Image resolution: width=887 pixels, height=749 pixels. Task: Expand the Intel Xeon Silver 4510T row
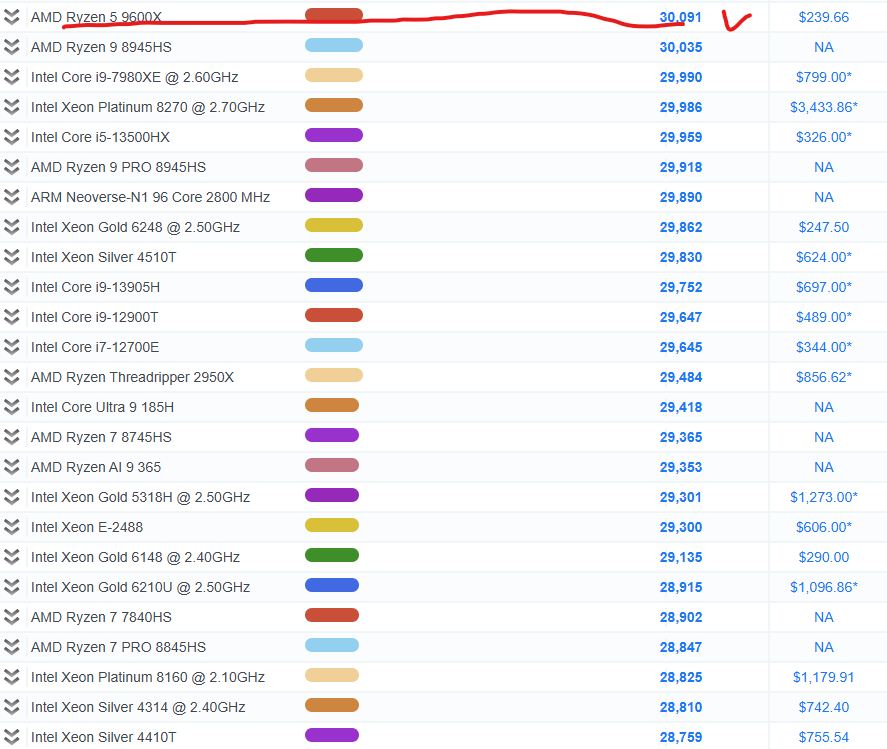click(11, 257)
